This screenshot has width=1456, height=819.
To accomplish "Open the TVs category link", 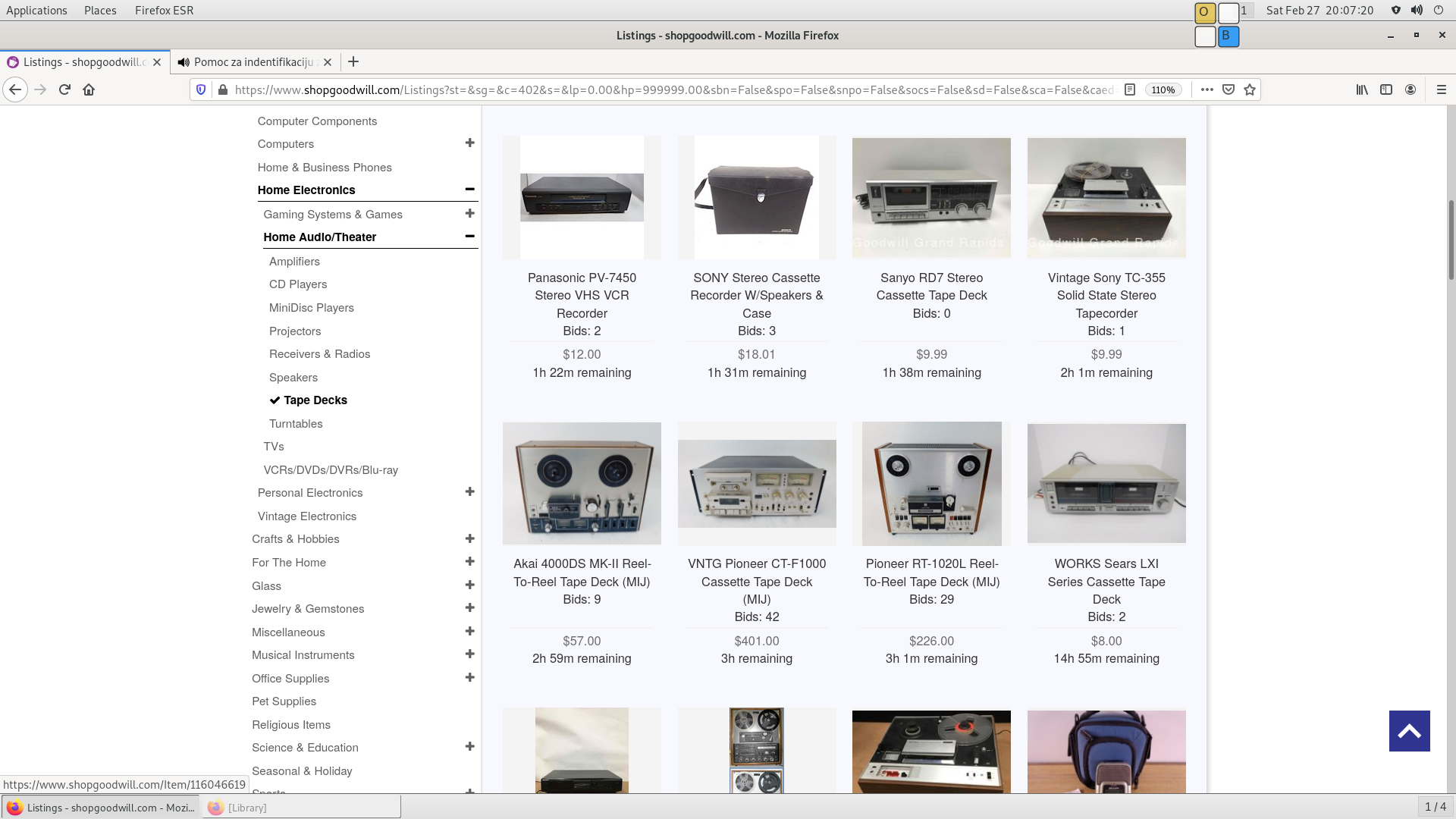I will [274, 447].
